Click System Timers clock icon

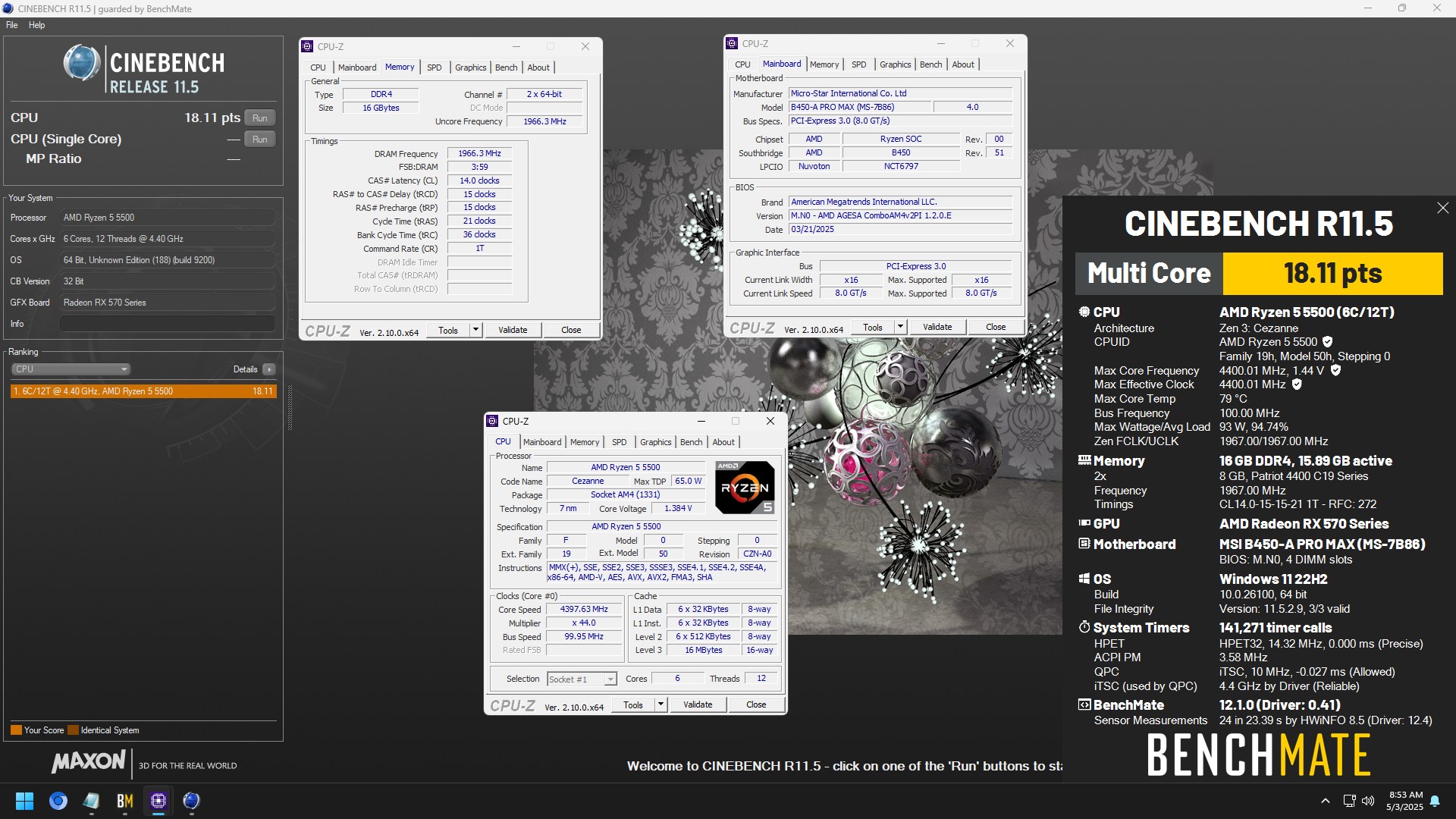(1084, 628)
